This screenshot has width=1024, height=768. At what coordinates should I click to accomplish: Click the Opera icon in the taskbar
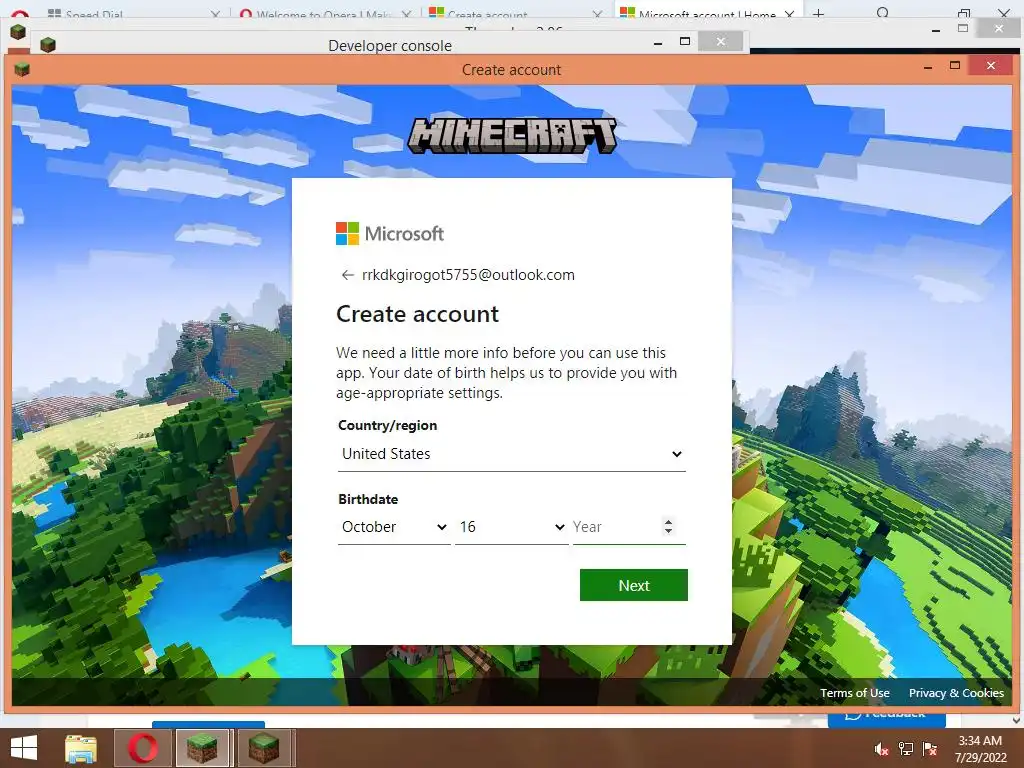[x=142, y=748]
